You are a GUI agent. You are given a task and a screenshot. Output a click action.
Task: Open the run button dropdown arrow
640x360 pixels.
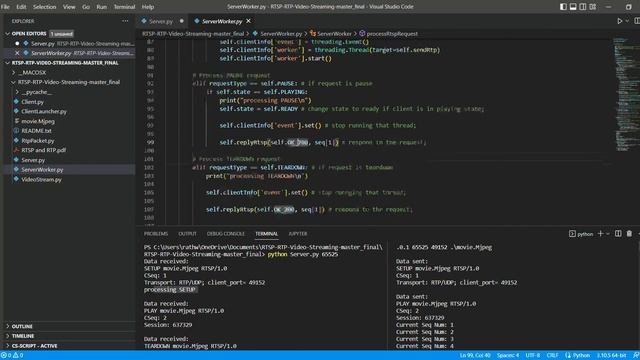pos(627,21)
